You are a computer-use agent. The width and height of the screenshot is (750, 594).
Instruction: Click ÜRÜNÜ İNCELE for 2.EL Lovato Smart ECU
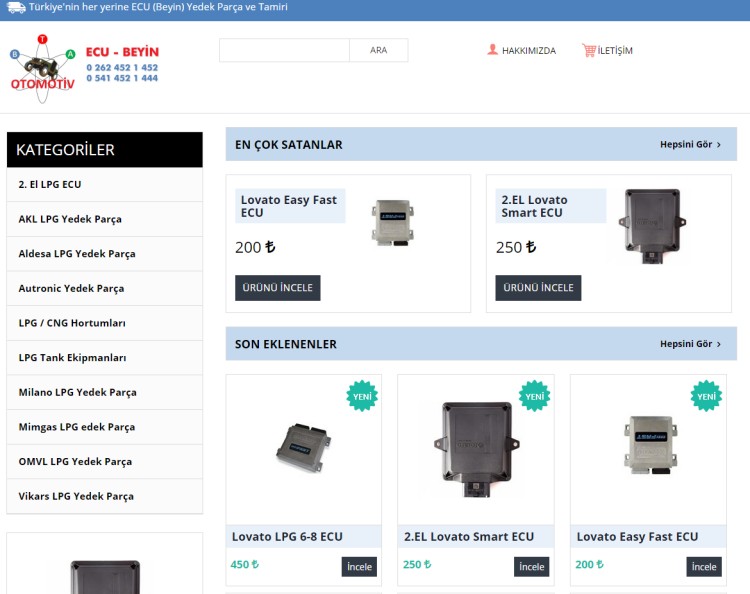point(538,288)
